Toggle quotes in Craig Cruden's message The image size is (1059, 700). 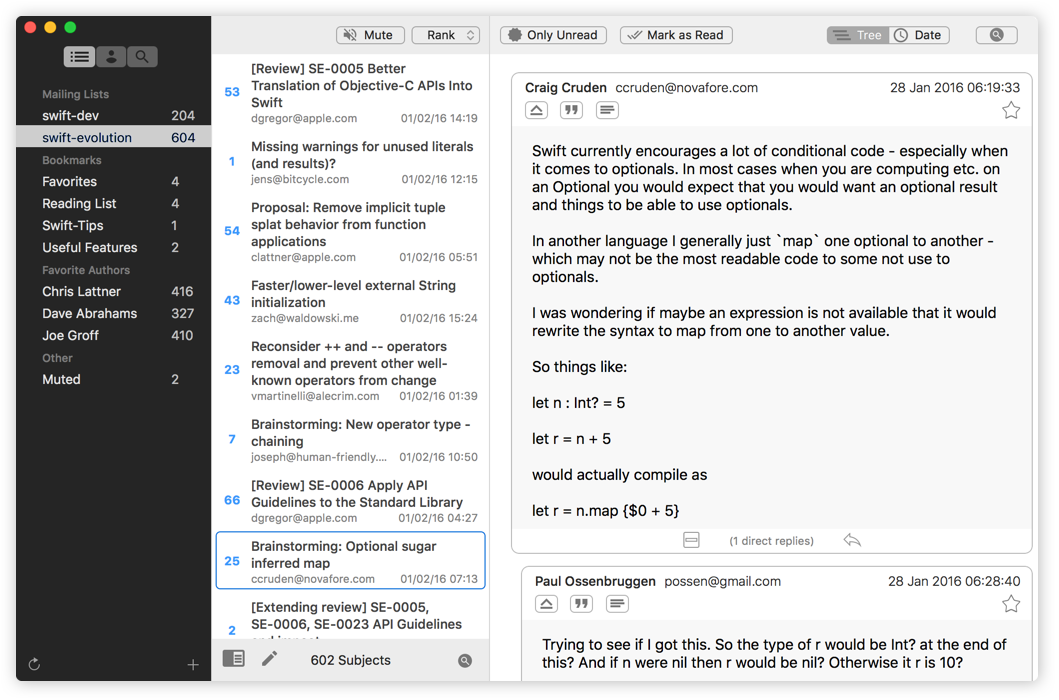pyautogui.click(x=571, y=110)
